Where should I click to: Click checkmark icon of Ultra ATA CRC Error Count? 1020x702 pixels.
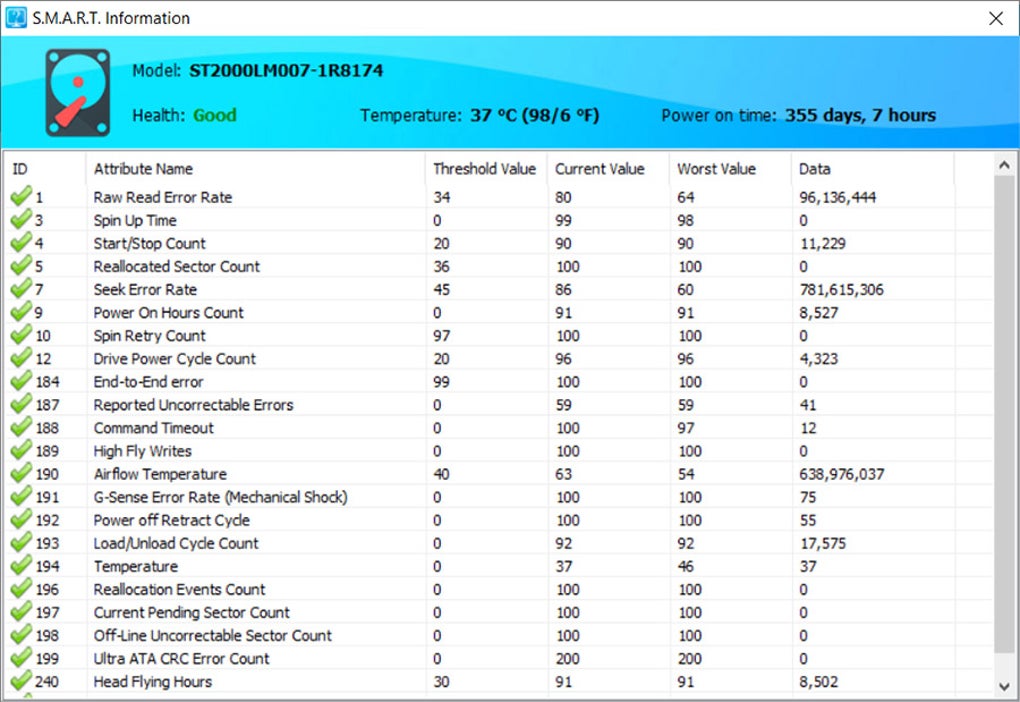pos(21,658)
